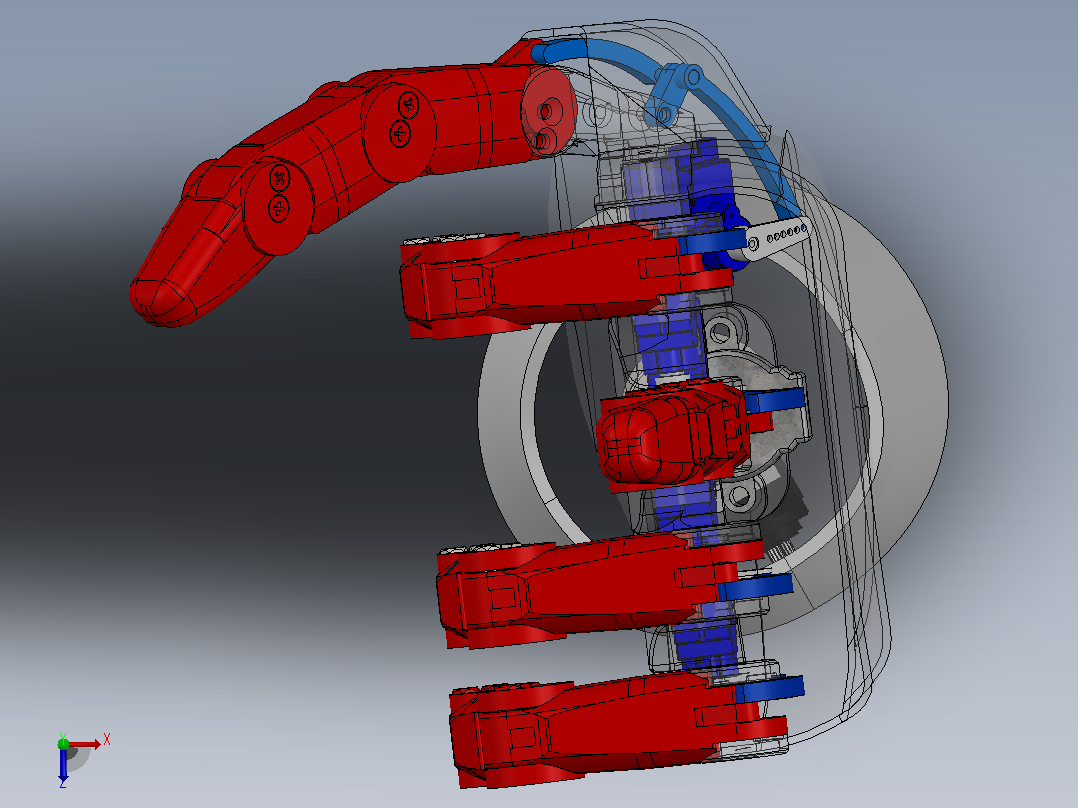Screen dimensions: 1078x808
Task: Click the blue Z axis arrow of the triad
Action: (x=63, y=764)
